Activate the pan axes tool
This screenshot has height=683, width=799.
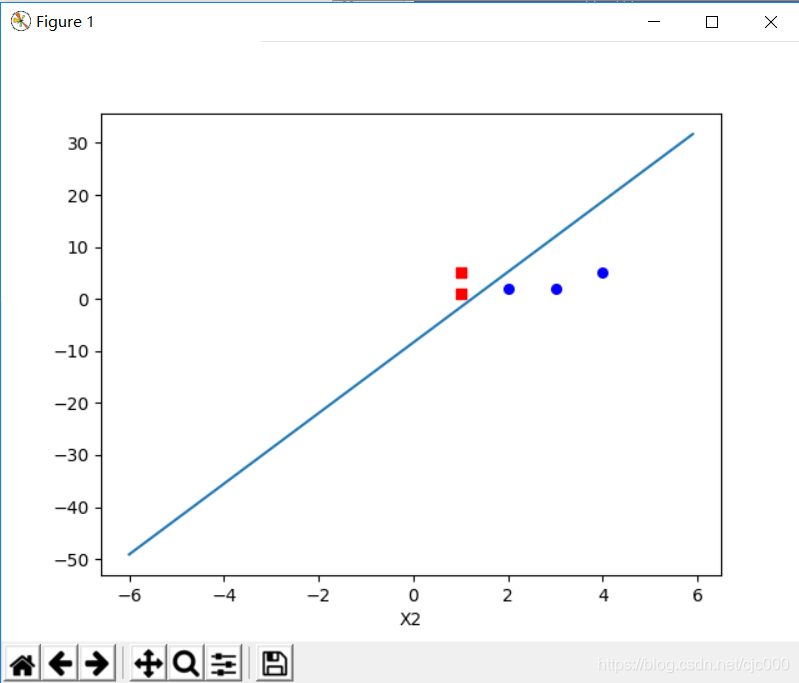pos(148,664)
